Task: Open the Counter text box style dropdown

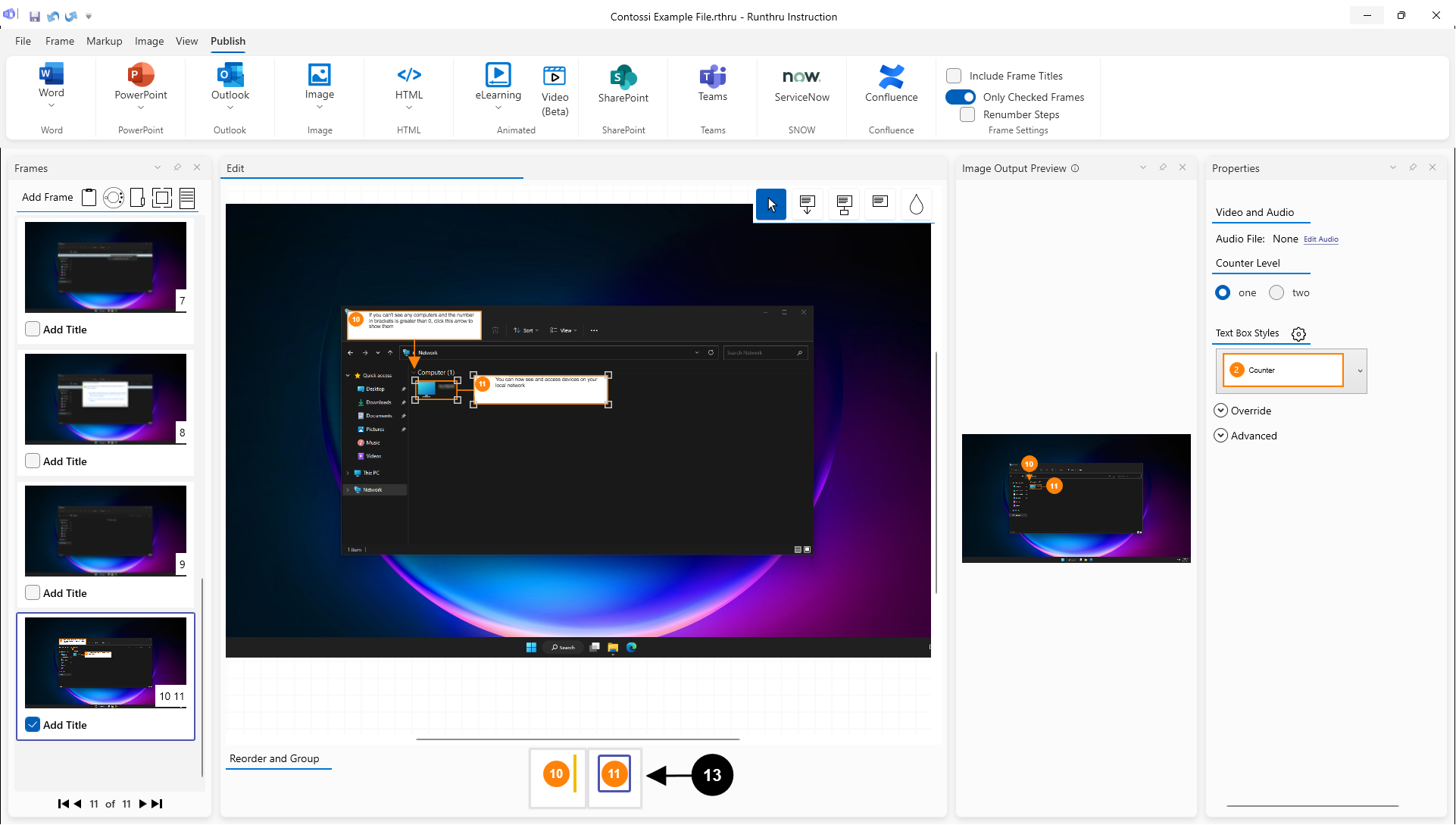Action: click(1360, 371)
